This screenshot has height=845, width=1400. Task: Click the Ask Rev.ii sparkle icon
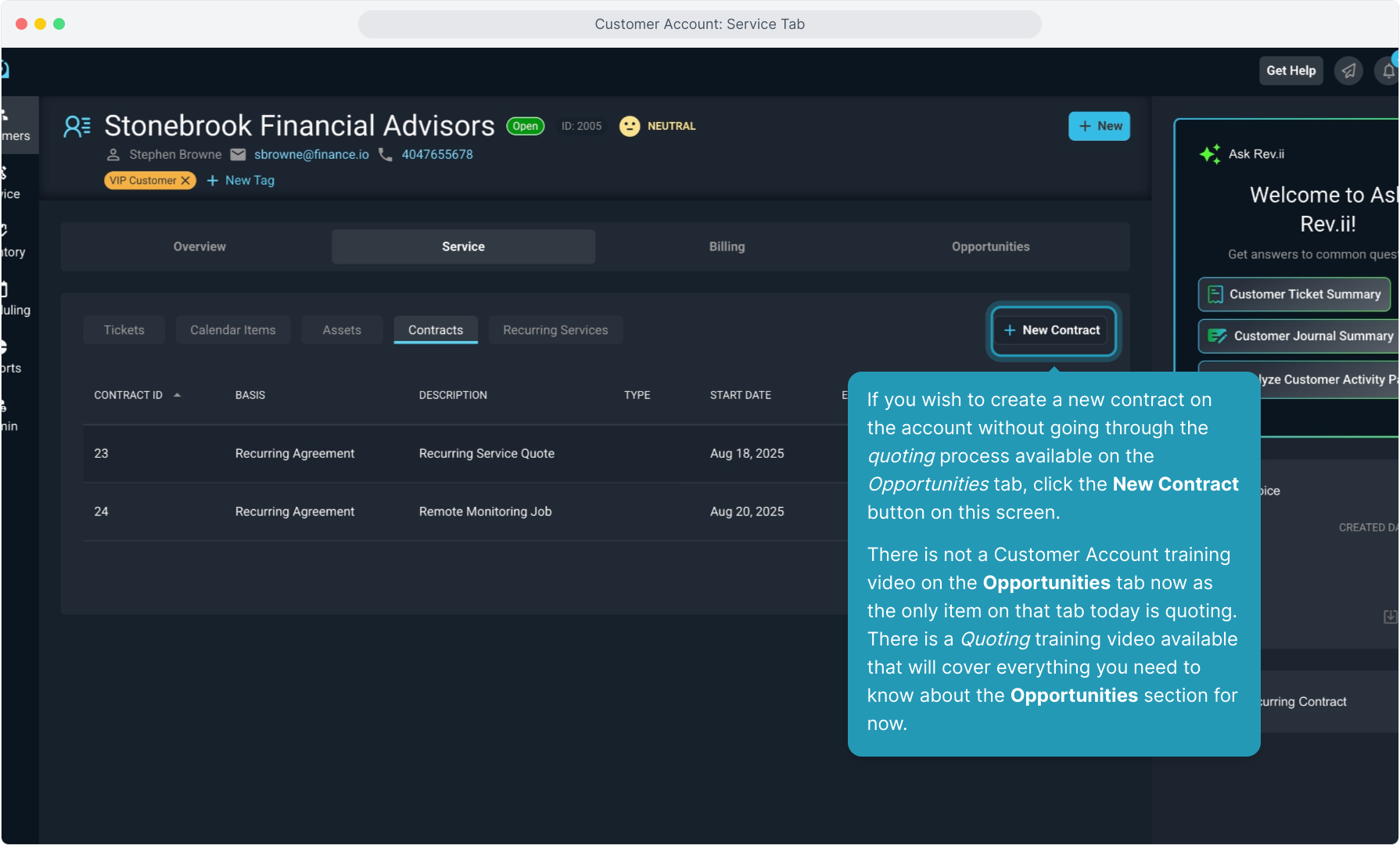click(1209, 154)
